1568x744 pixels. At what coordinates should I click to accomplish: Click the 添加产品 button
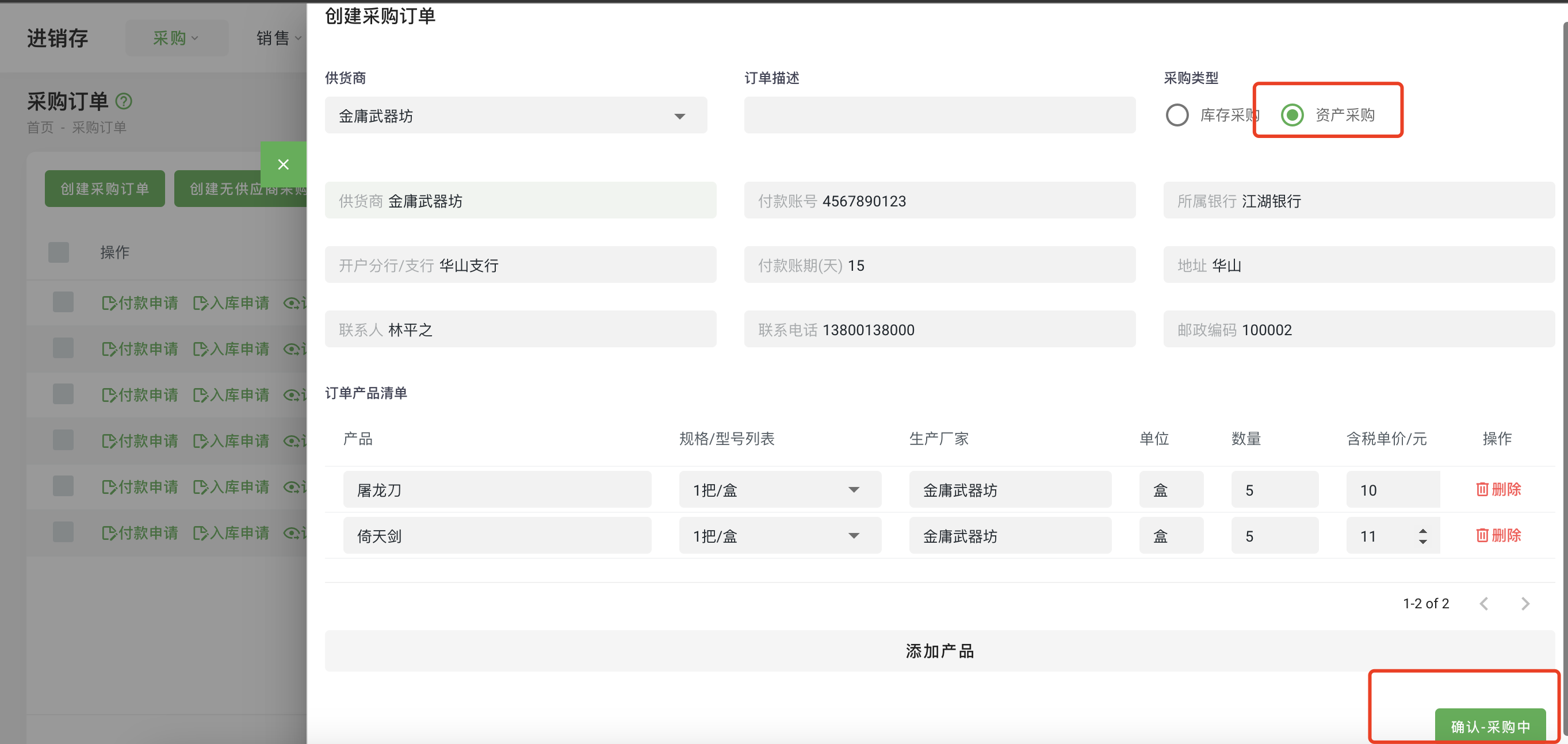pos(939,650)
